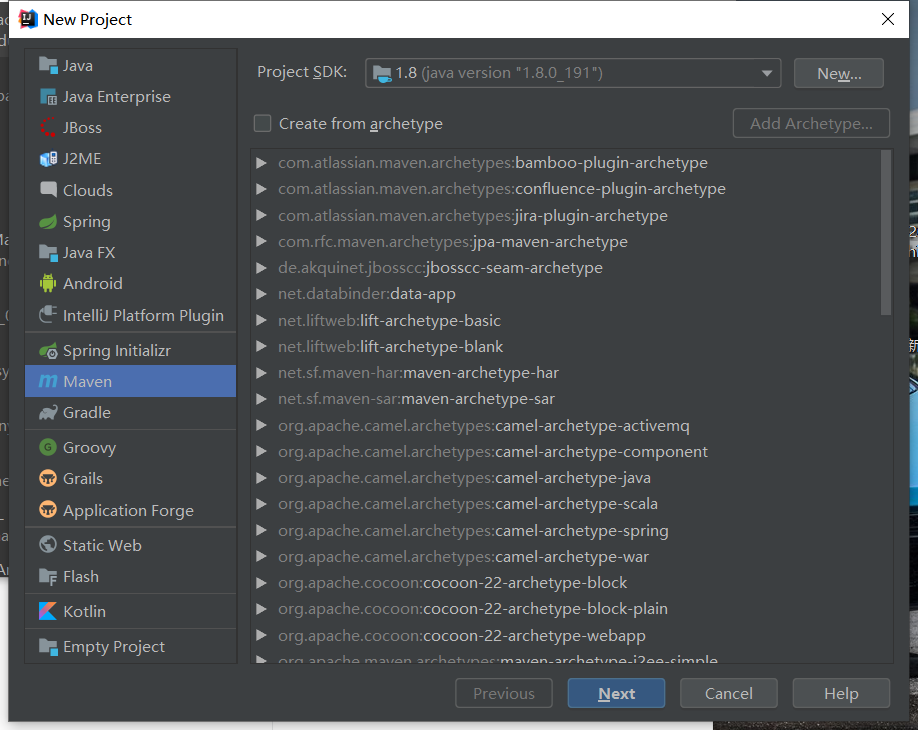
Task: Click the Next button
Action: 616,693
